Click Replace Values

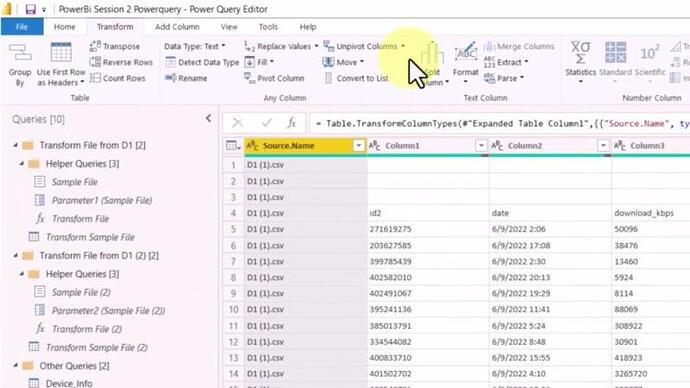point(281,46)
